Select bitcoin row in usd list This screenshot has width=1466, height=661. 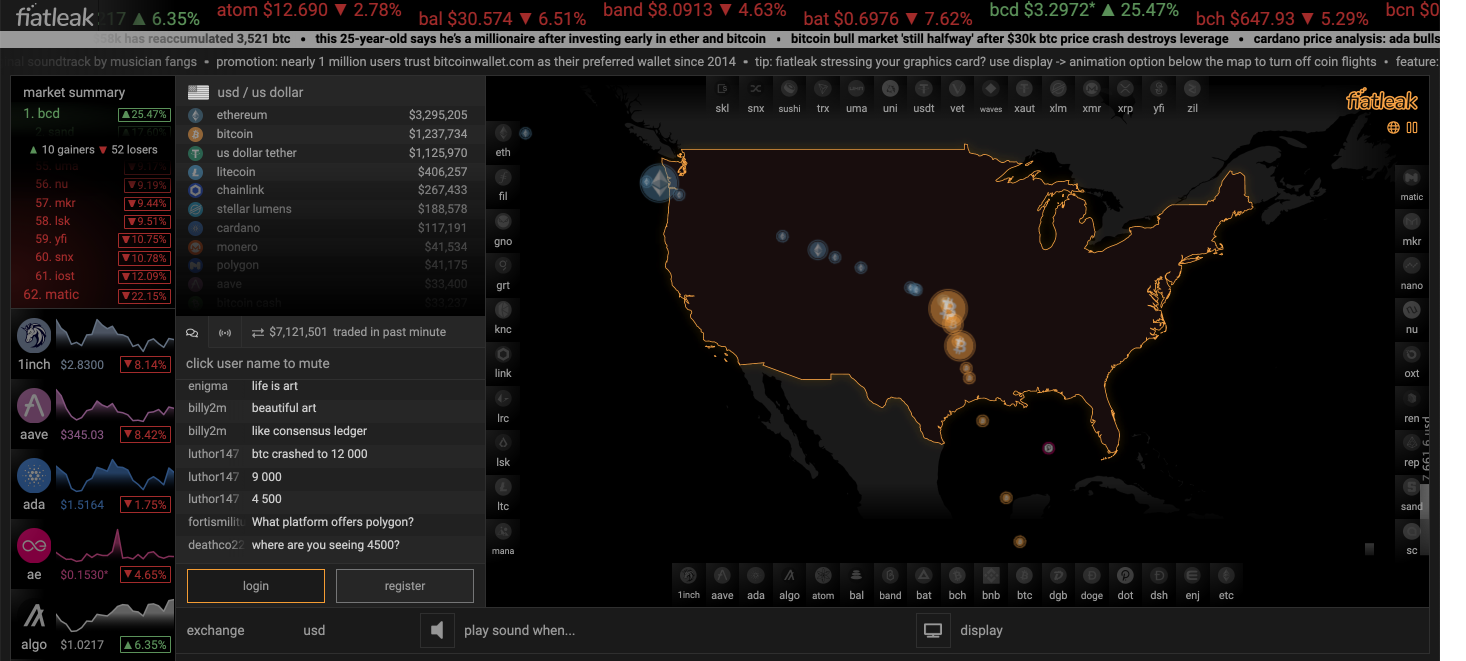[328, 134]
